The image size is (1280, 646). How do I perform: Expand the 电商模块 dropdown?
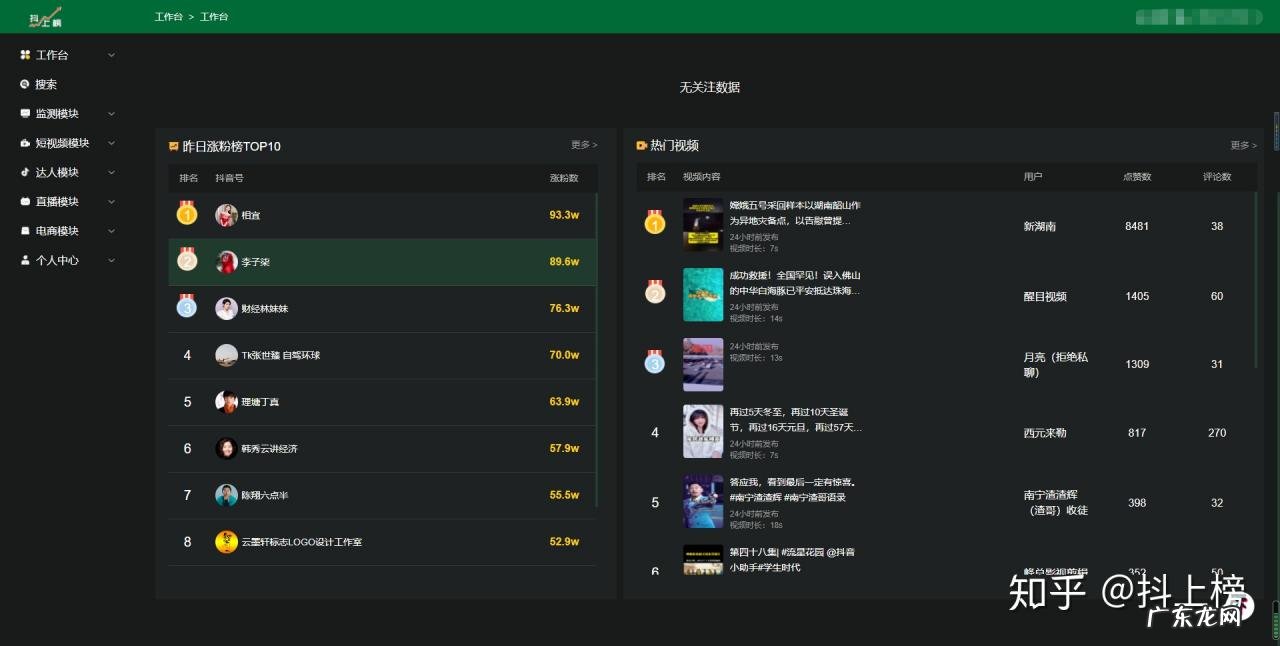tap(111, 231)
